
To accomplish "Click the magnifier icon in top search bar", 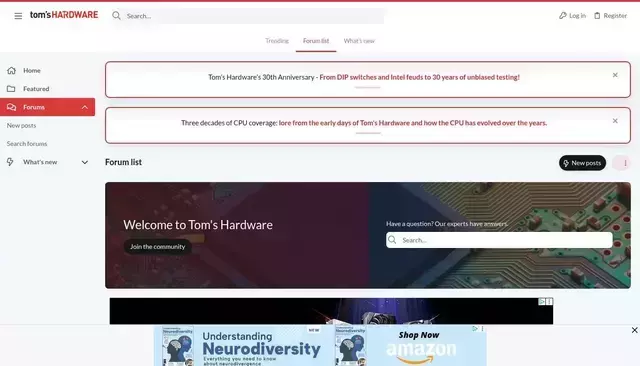I will [116, 16].
